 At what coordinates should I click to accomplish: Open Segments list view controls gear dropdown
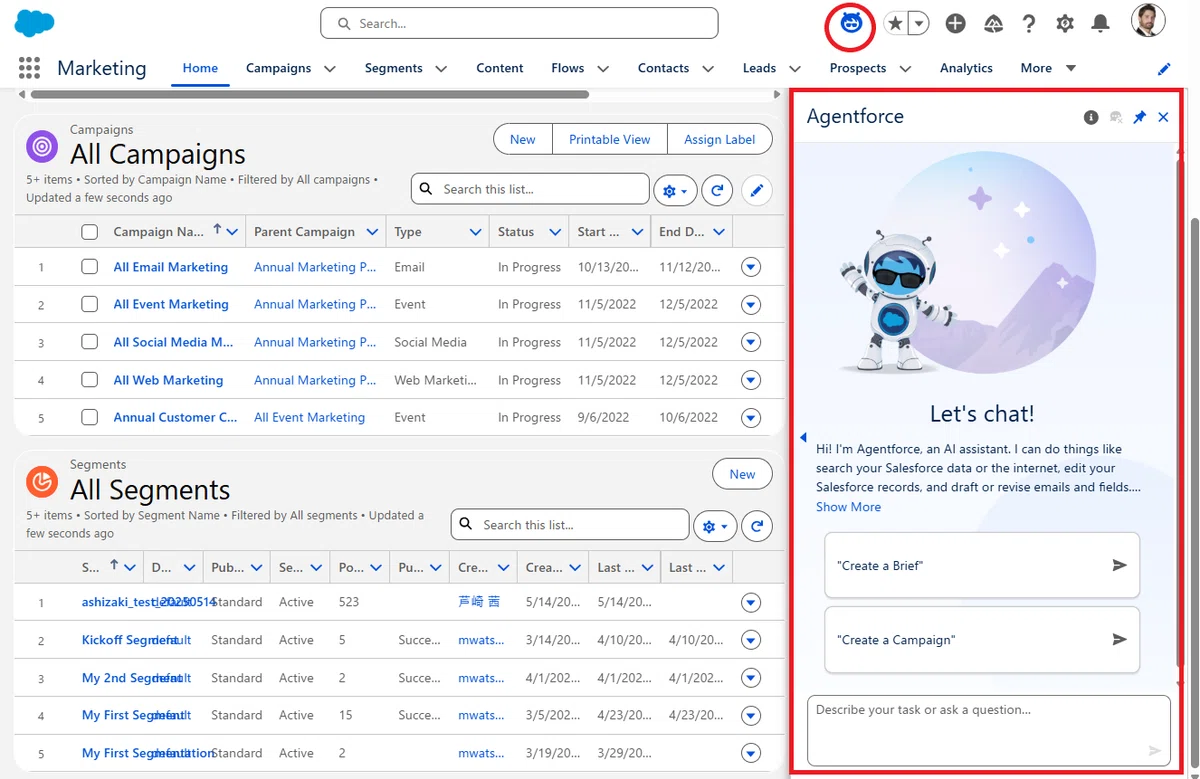point(715,526)
